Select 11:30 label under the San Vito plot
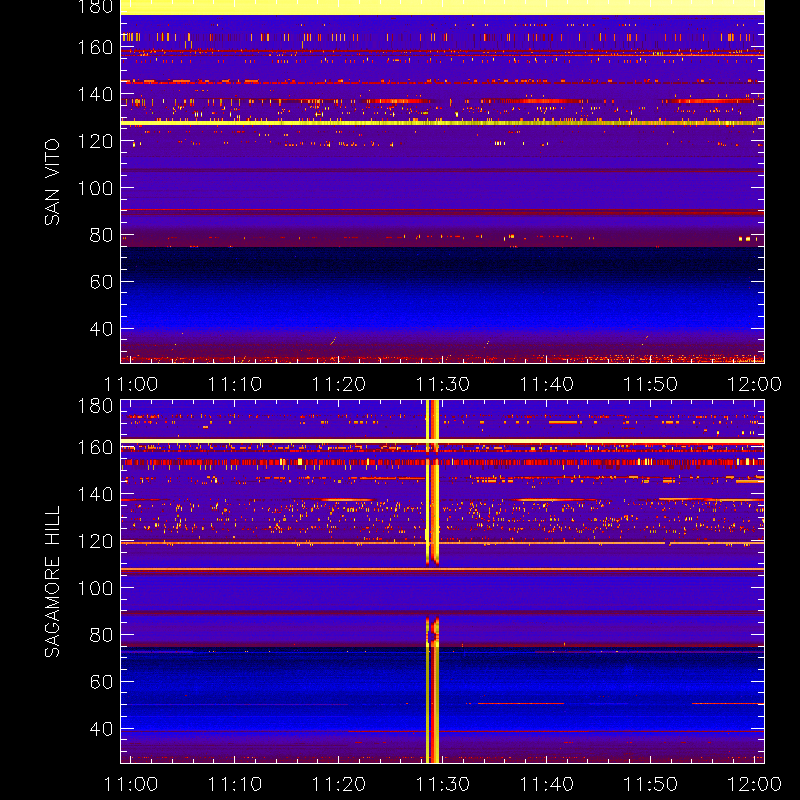 (443, 384)
